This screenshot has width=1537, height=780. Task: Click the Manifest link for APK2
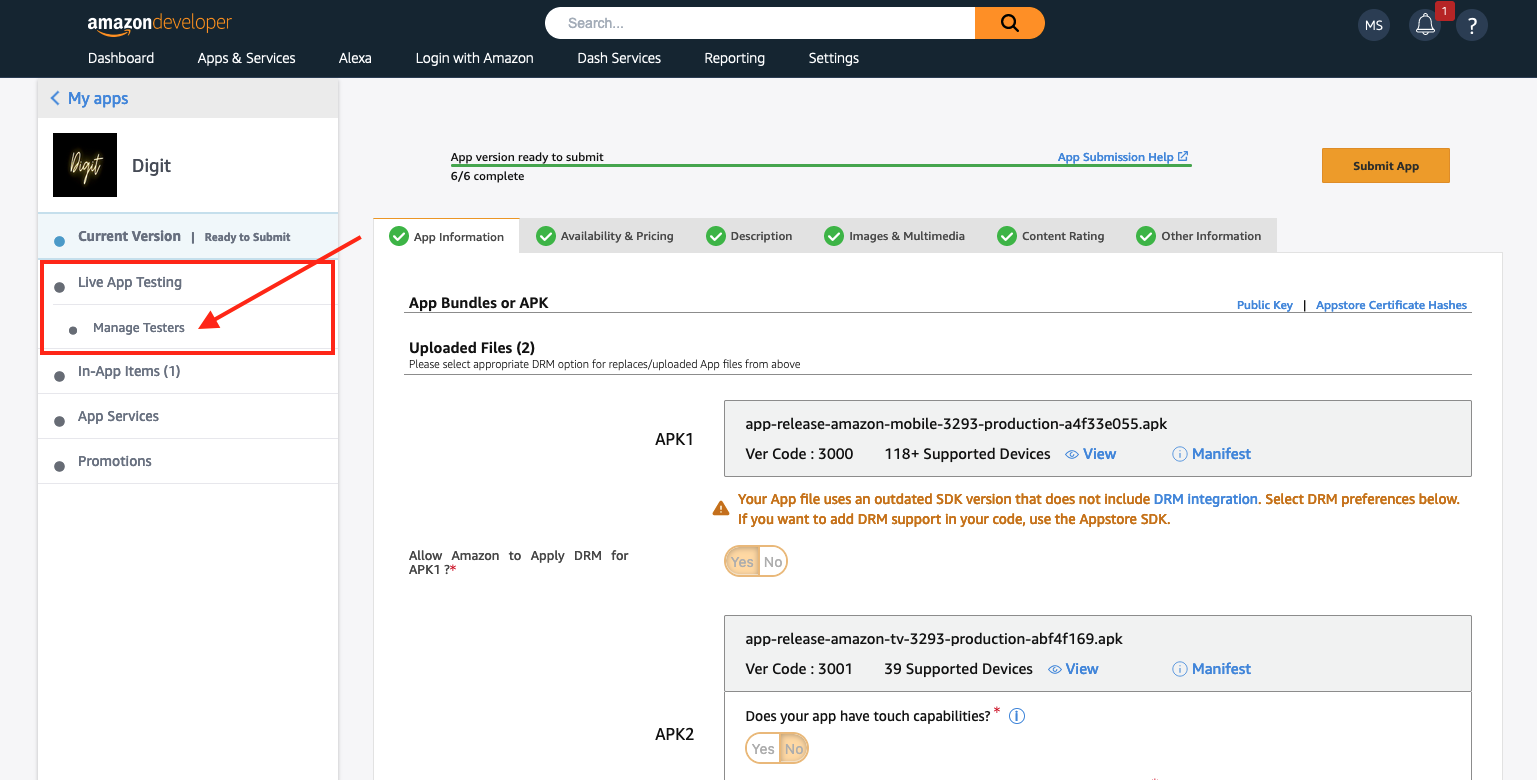[x=1221, y=669]
